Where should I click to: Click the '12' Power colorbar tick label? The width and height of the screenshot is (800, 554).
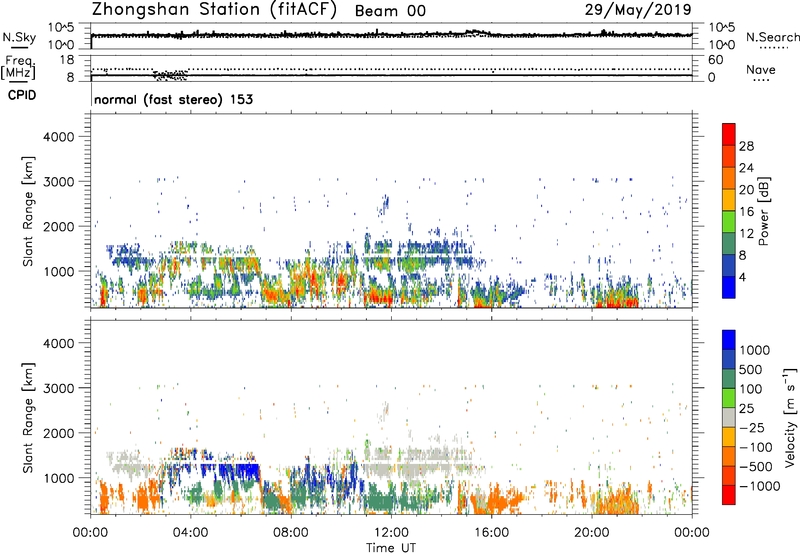(x=746, y=234)
